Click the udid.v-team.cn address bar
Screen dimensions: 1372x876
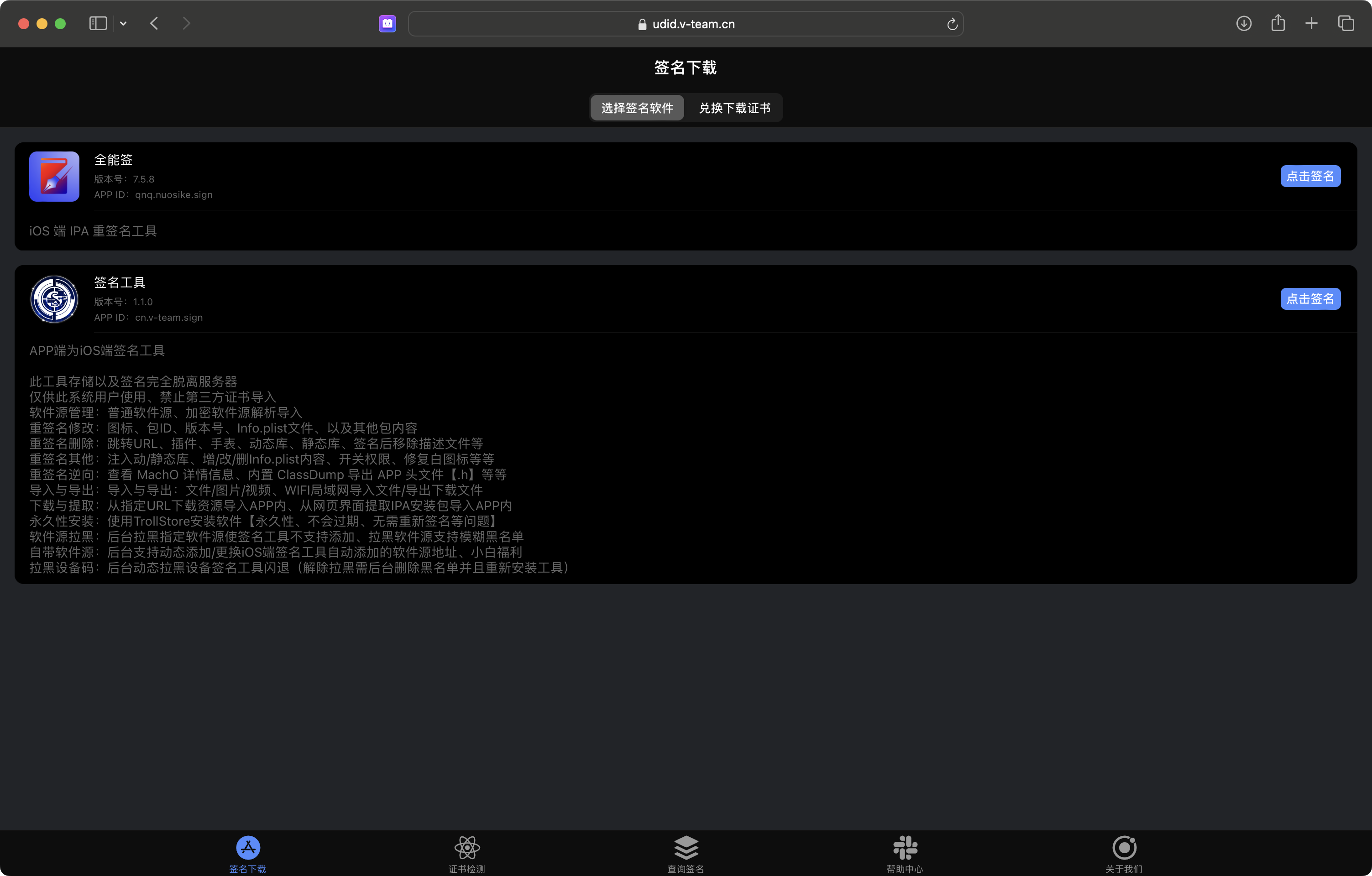point(686,24)
